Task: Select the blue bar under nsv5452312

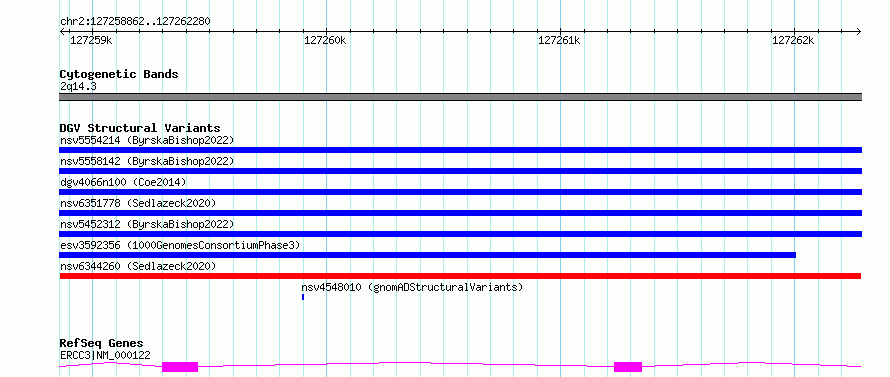Action: click(x=460, y=234)
